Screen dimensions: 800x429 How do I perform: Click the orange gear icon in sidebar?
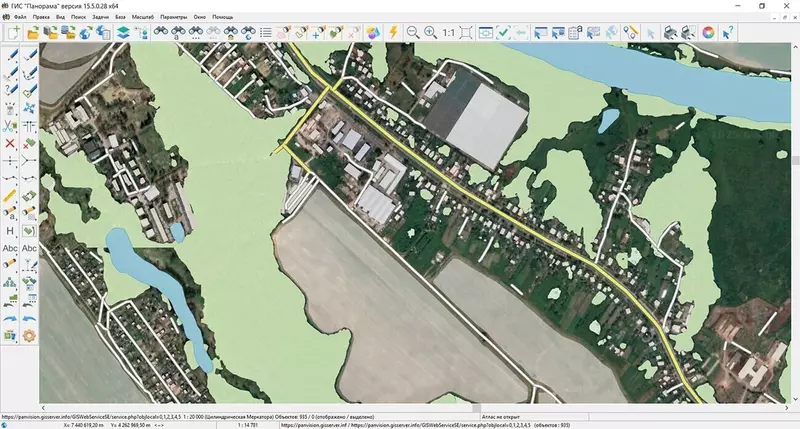29,334
